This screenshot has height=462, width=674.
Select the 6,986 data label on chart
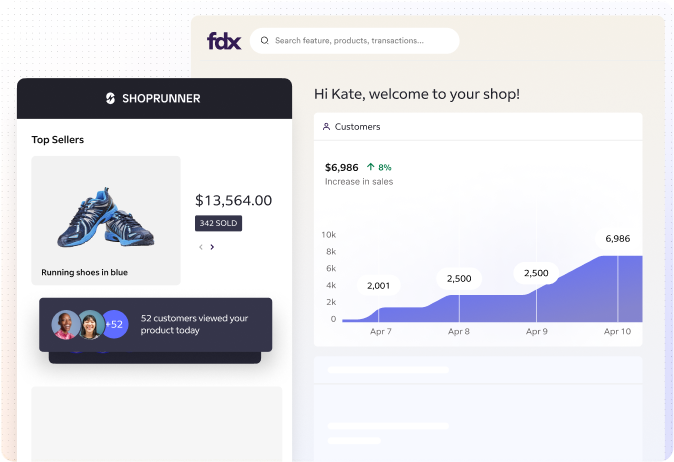coord(618,239)
